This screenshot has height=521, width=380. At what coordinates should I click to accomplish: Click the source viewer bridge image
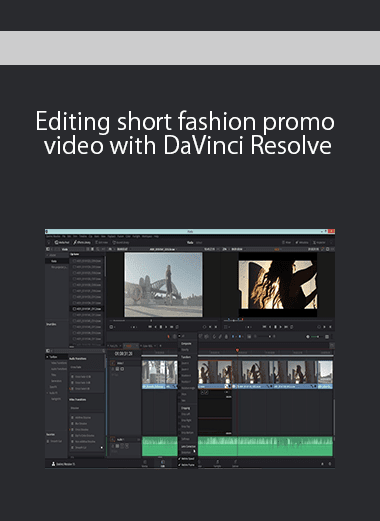click(163, 284)
